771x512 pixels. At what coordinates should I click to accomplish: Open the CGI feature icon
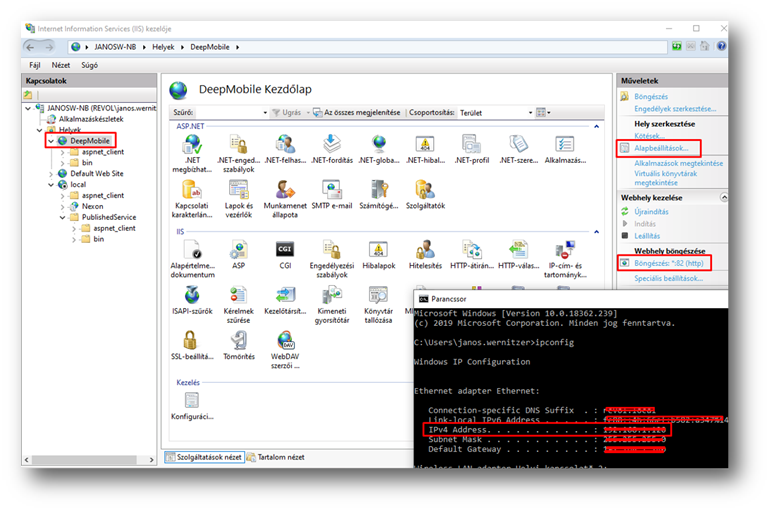tap(285, 250)
